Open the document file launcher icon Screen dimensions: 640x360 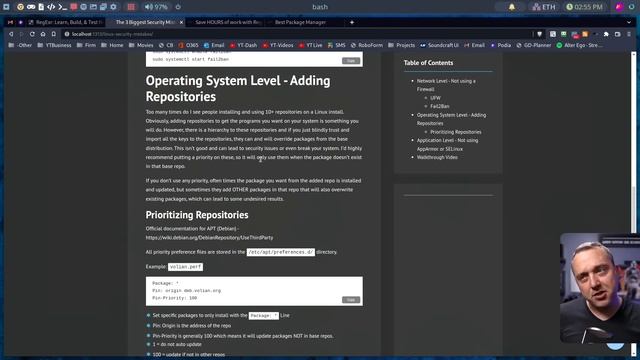coord(41,7)
